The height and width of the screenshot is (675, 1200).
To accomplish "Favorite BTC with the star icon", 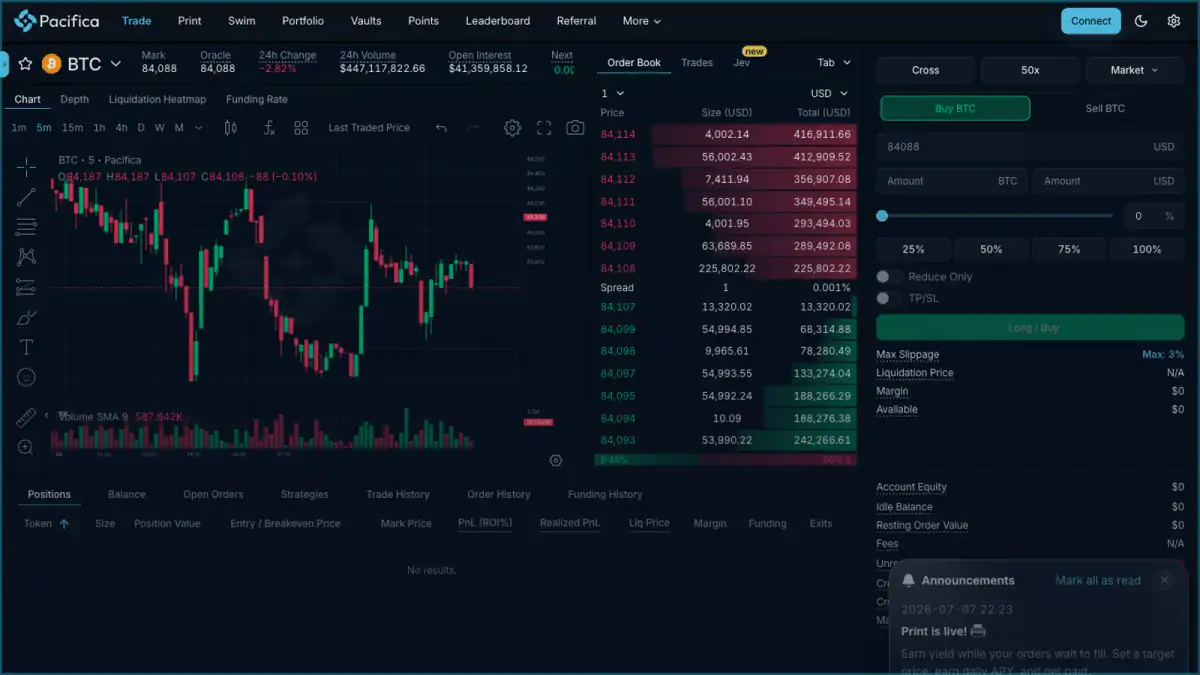I will click(x=26, y=64).
